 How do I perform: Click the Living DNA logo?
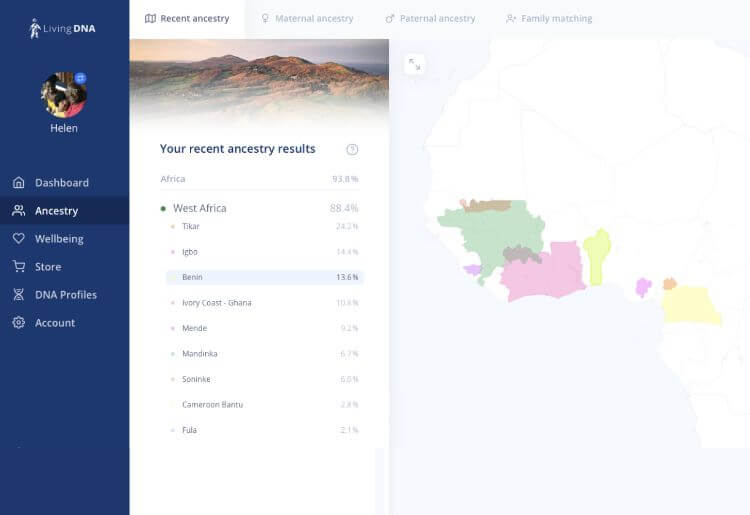coord(62,28)
